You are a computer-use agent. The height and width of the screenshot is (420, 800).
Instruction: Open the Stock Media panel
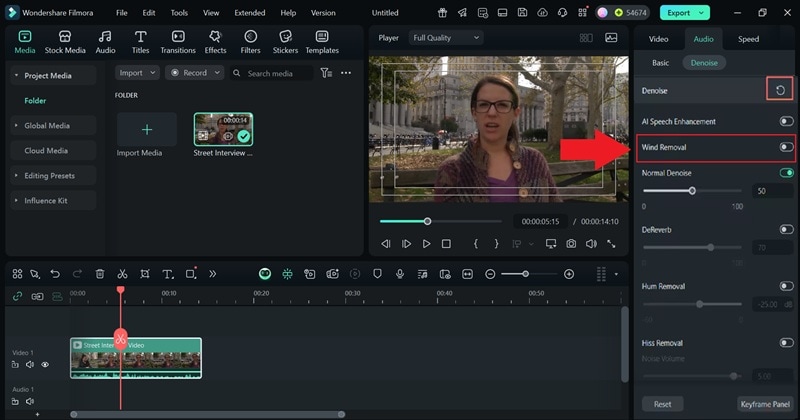[65, 41]
